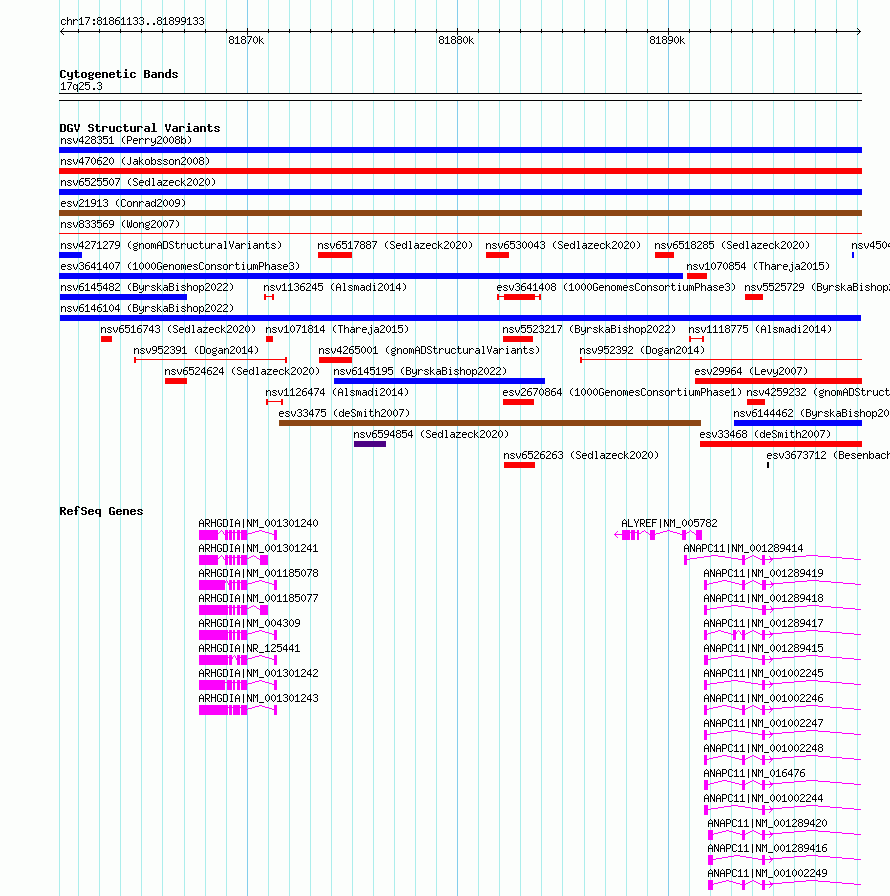The image size is (890, 896).
Task: Click the esv21913 (Conrad2009) label
Action: [x=123, y=203]
